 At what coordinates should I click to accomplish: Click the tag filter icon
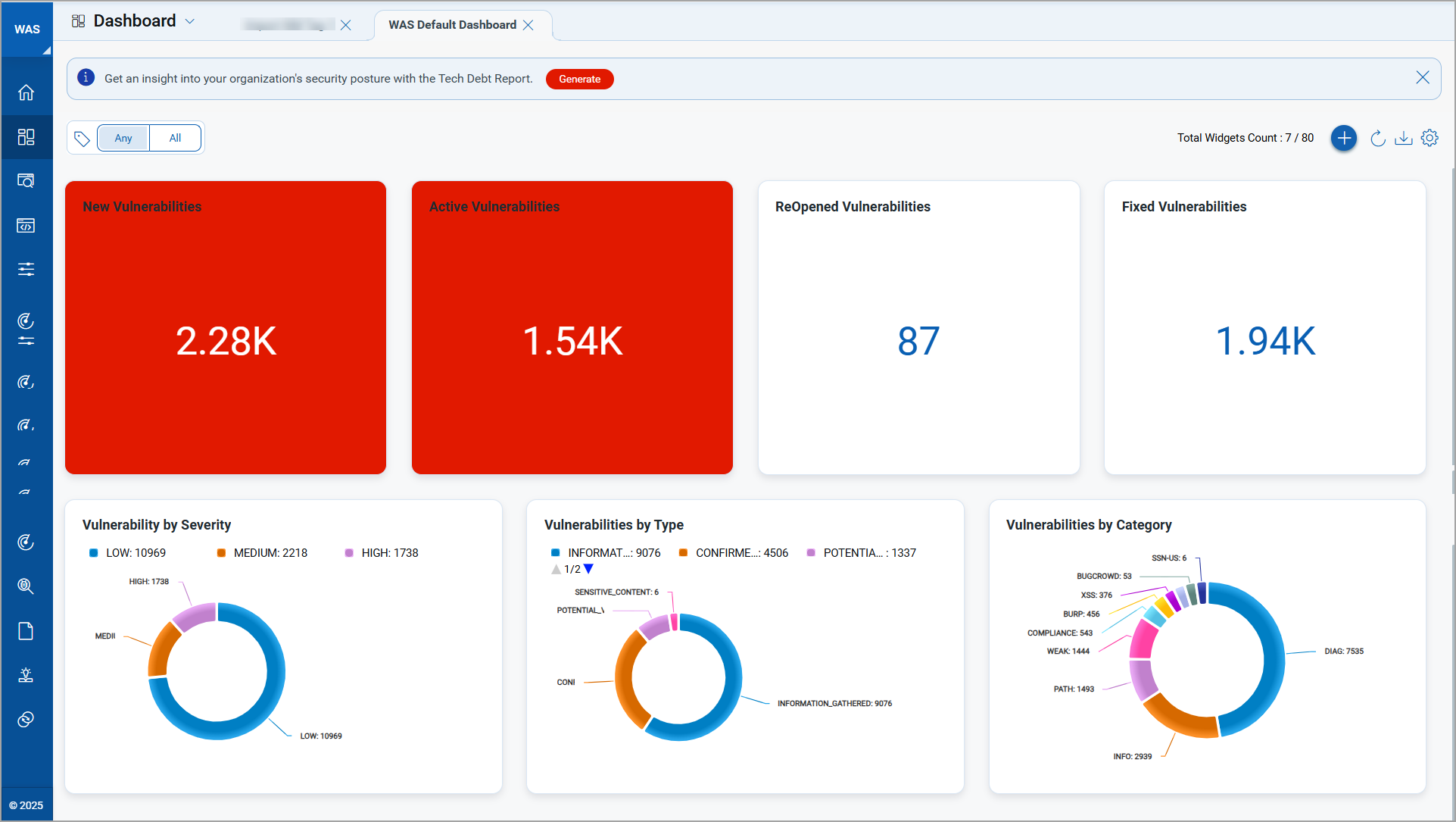pyautogui.click(x=82, y=139)
